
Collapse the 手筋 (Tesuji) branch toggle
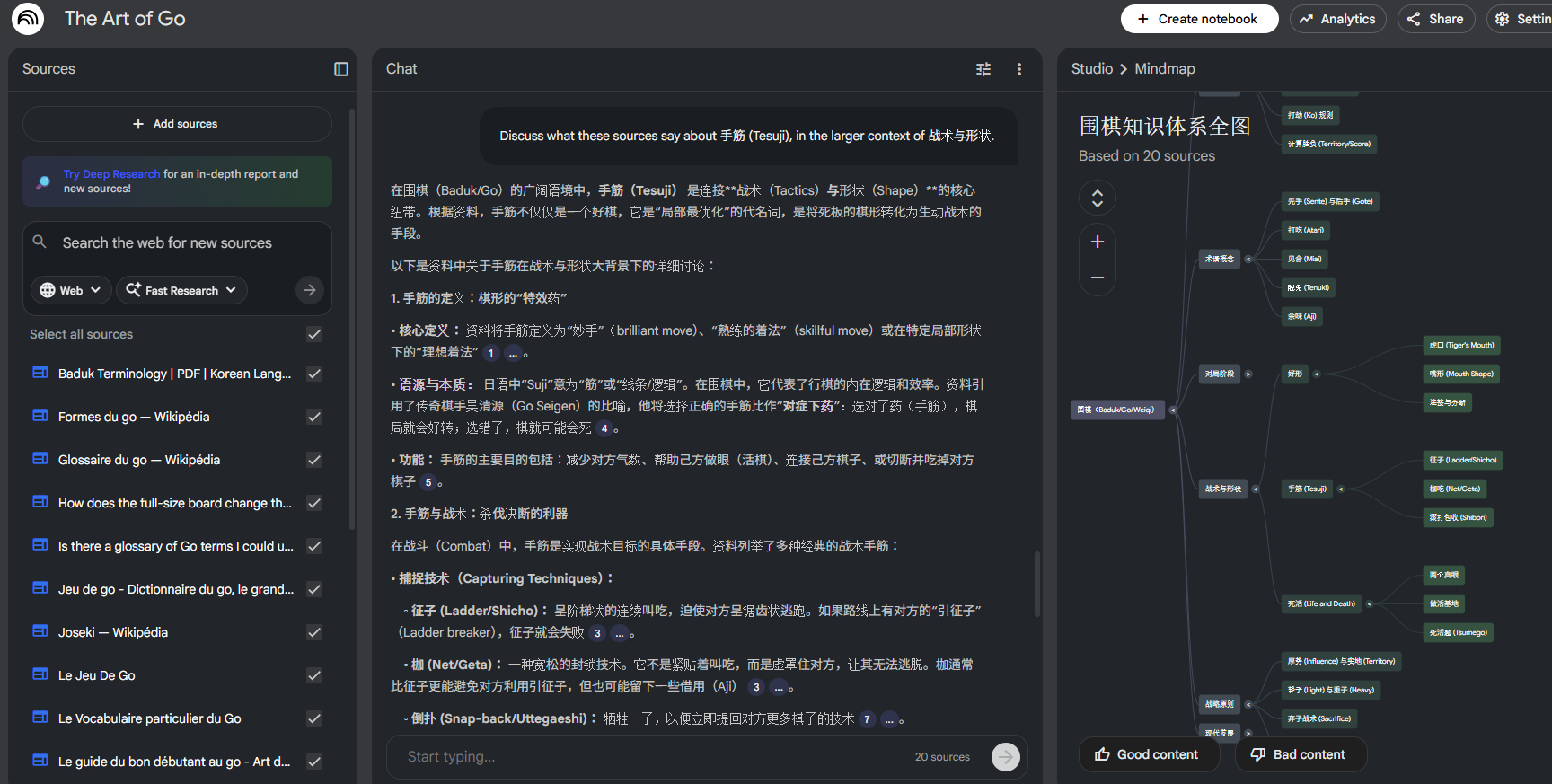tap(1341, 489)
